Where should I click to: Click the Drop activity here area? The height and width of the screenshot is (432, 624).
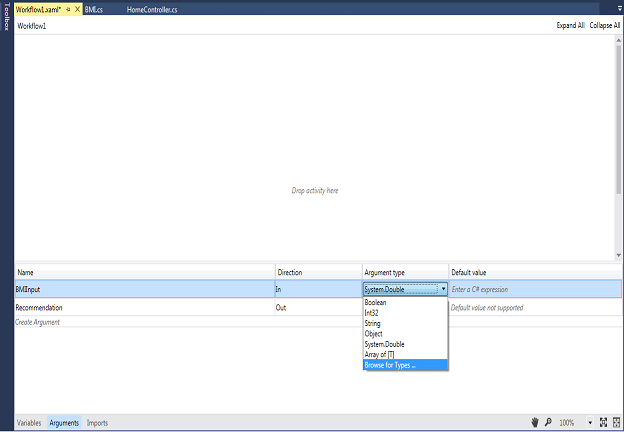point(315,191)
